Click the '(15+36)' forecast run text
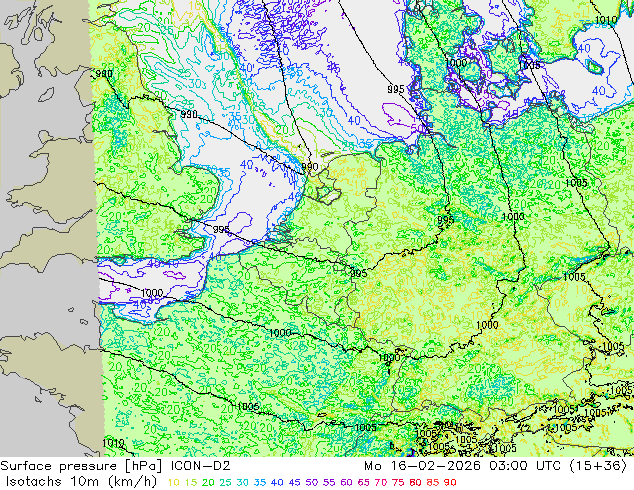This screenshot has width=634, height=490. (x=598, y=466)
